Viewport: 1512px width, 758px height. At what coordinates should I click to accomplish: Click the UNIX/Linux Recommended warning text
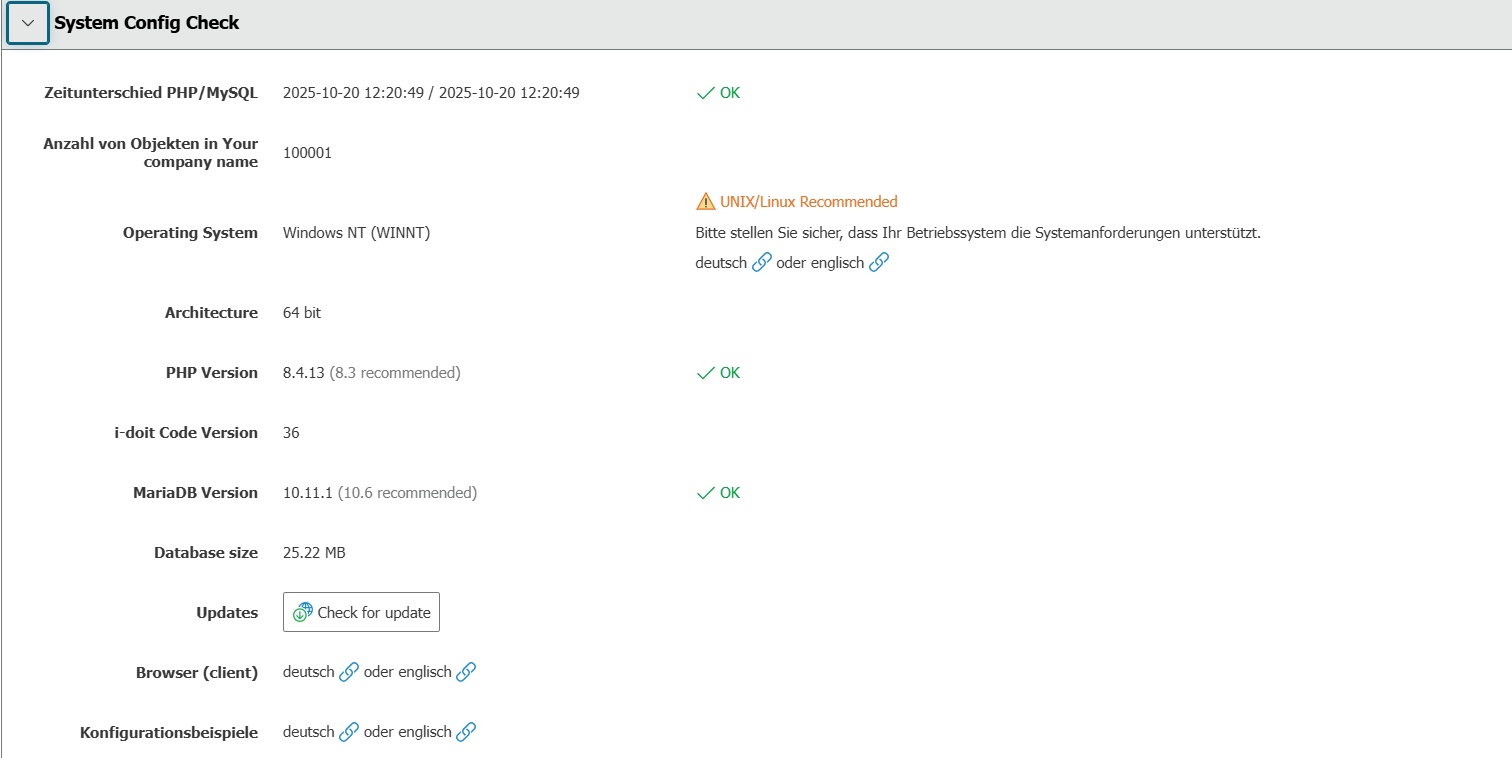809,202
